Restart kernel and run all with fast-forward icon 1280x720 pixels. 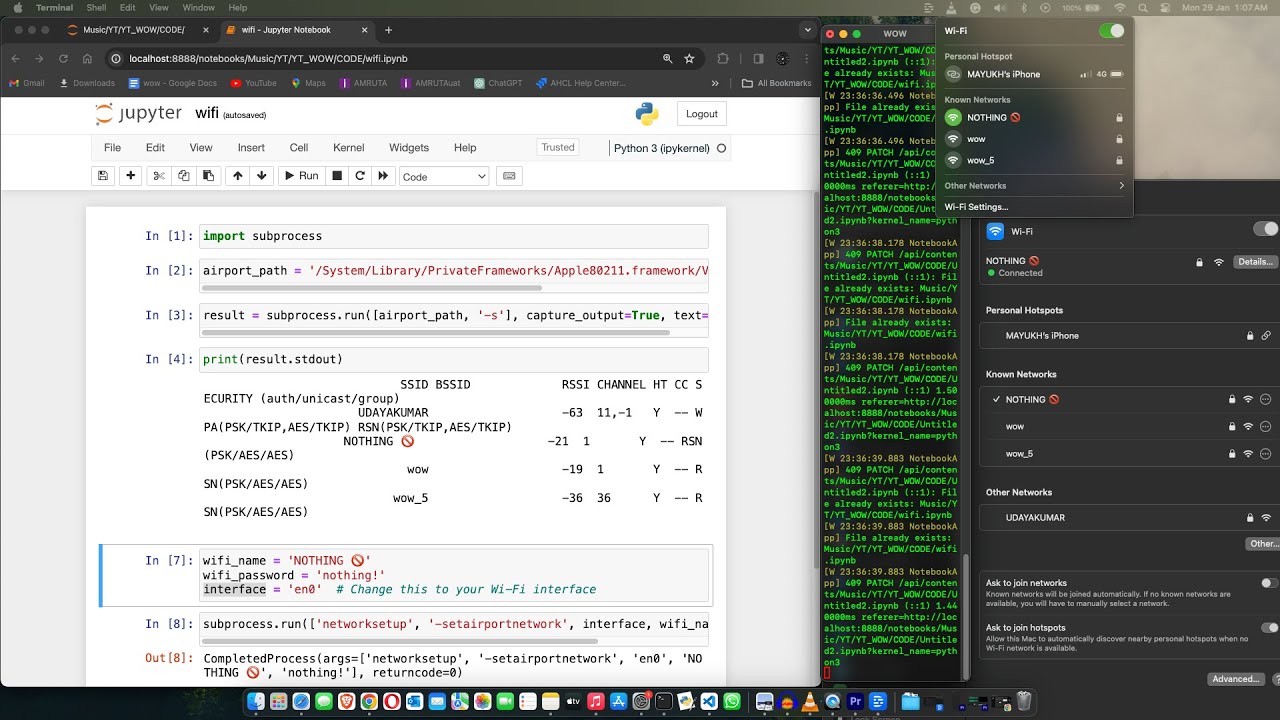pos(383,176)
